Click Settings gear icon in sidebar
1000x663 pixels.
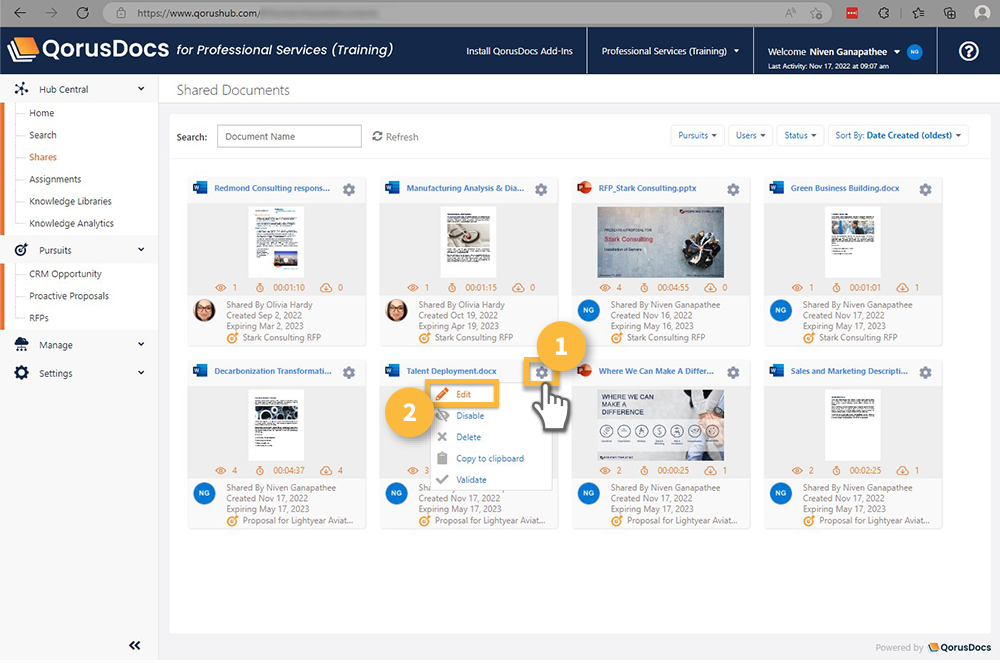pos(21,373)
